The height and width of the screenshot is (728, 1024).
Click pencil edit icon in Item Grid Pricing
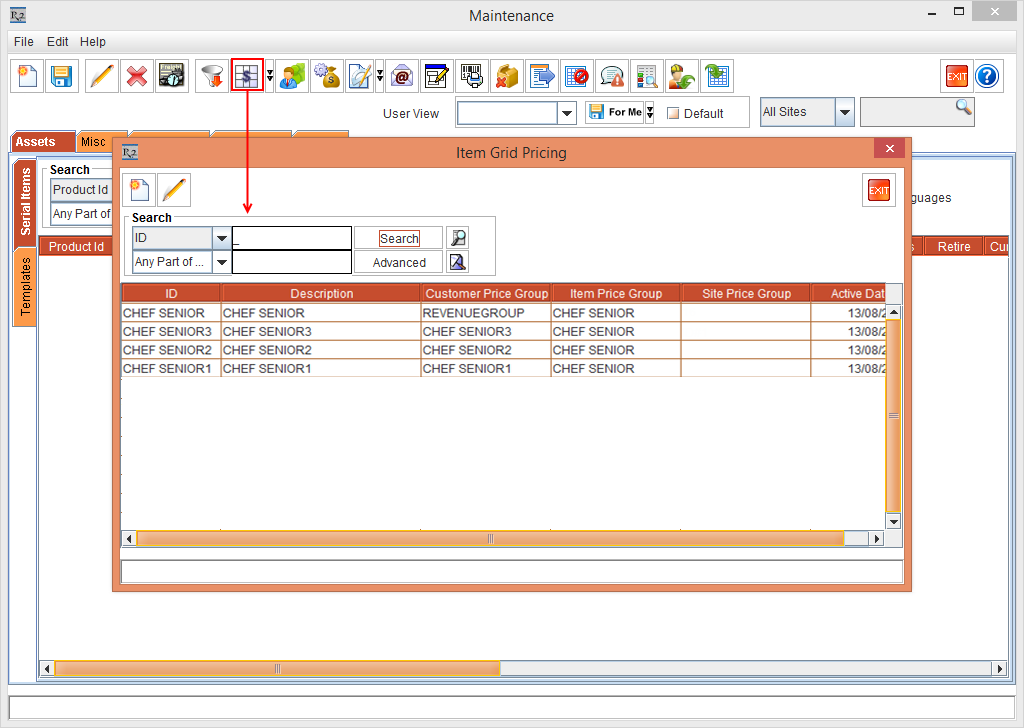[174, 190]
